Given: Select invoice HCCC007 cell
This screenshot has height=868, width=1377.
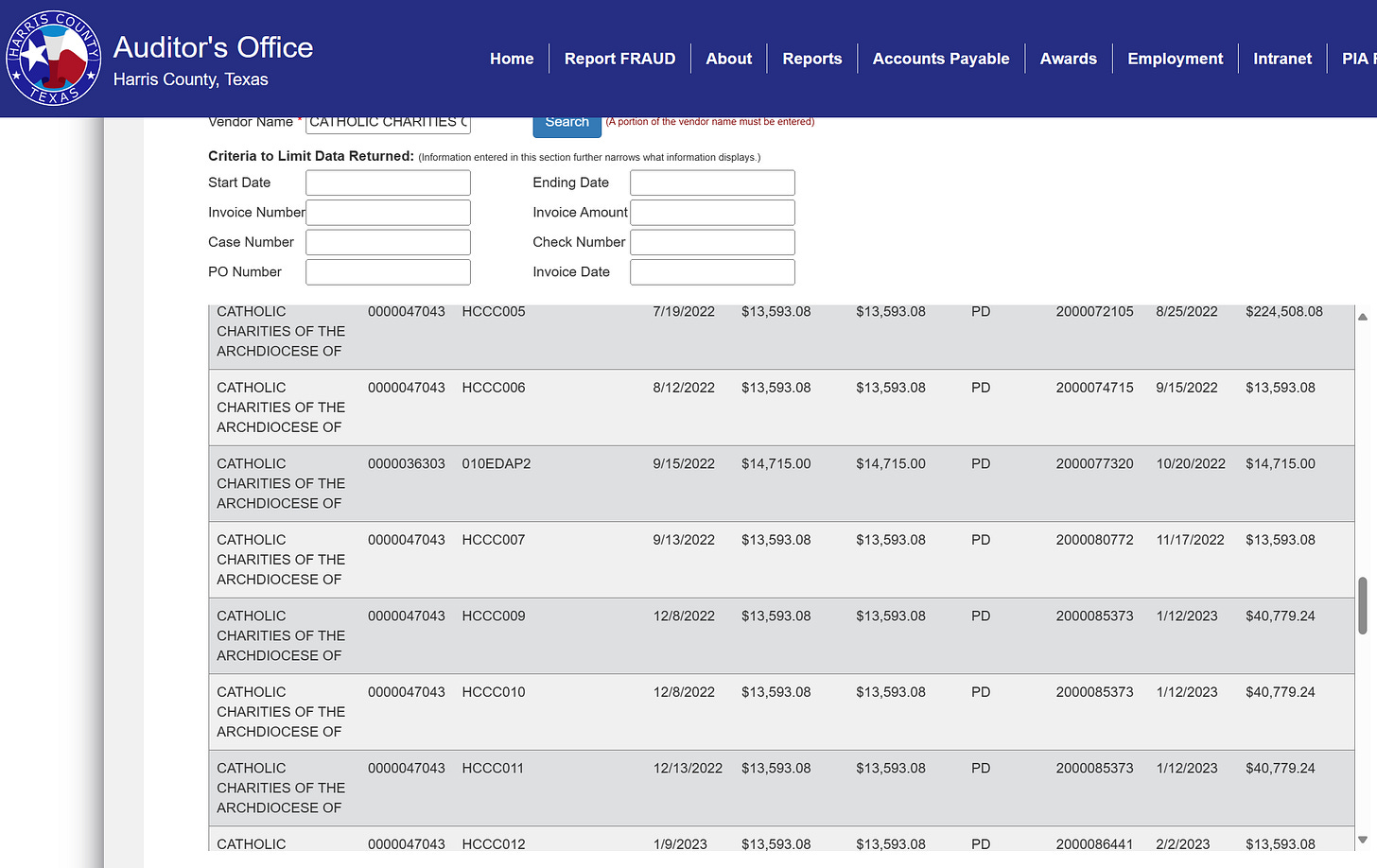Looking at the screenshot, I should coord(494,540).
